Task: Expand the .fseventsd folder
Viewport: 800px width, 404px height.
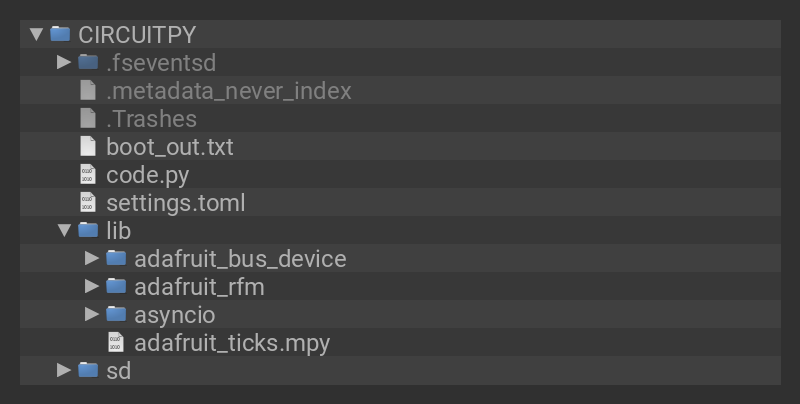Action: coord(65,62)
